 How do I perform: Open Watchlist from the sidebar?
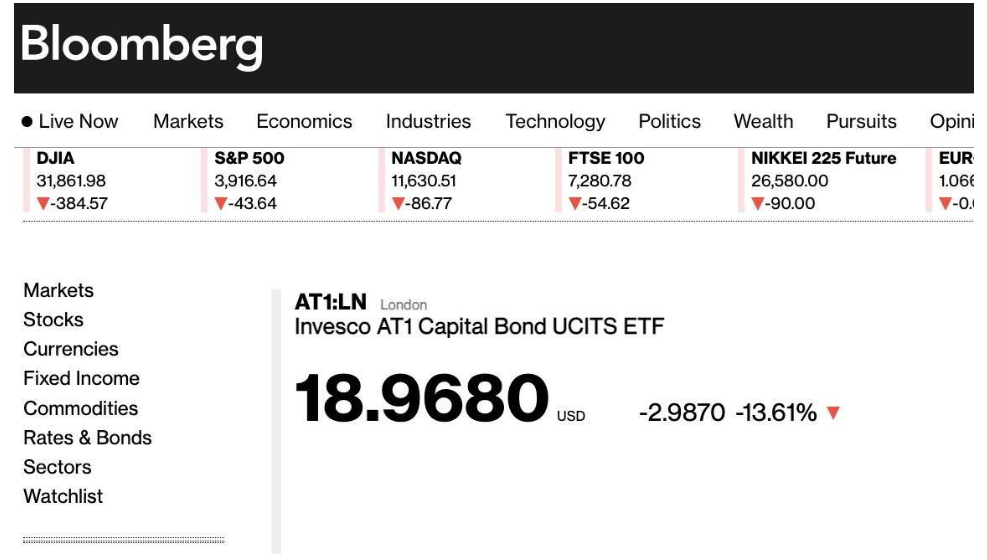click(x=63, y=497)
